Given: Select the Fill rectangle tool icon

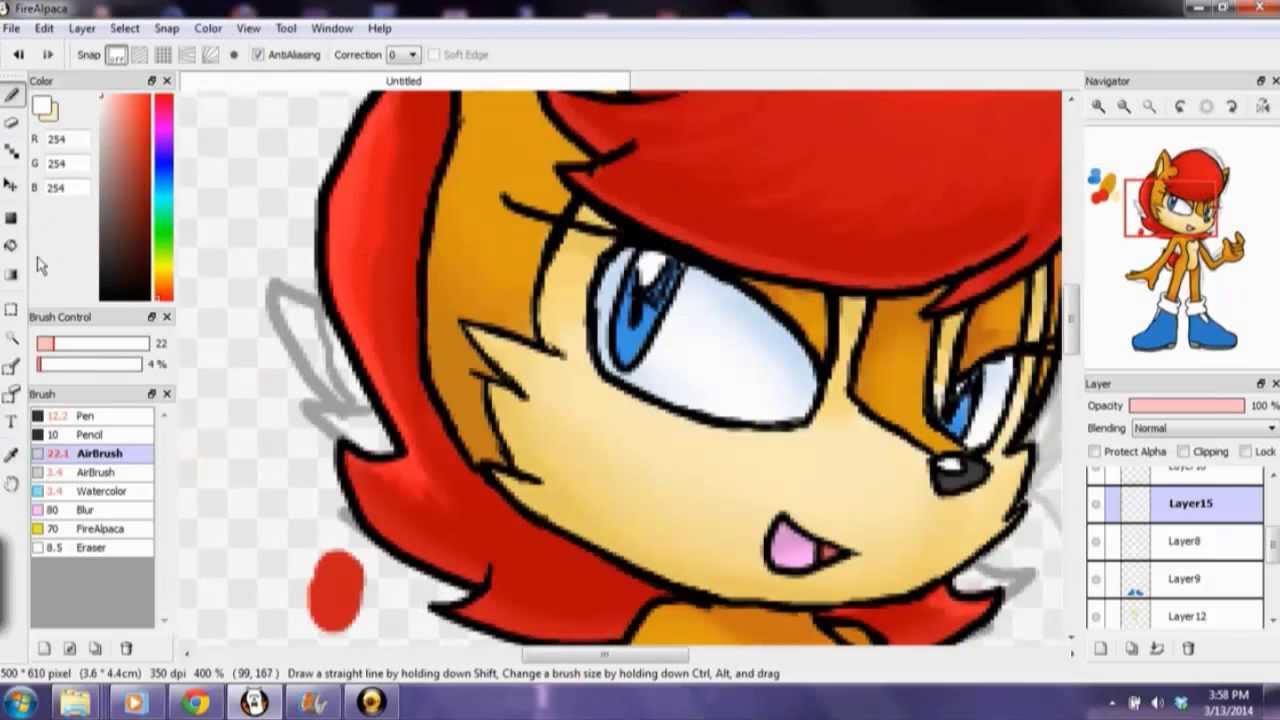Looking at the screenshot, I should pos(12,217).
